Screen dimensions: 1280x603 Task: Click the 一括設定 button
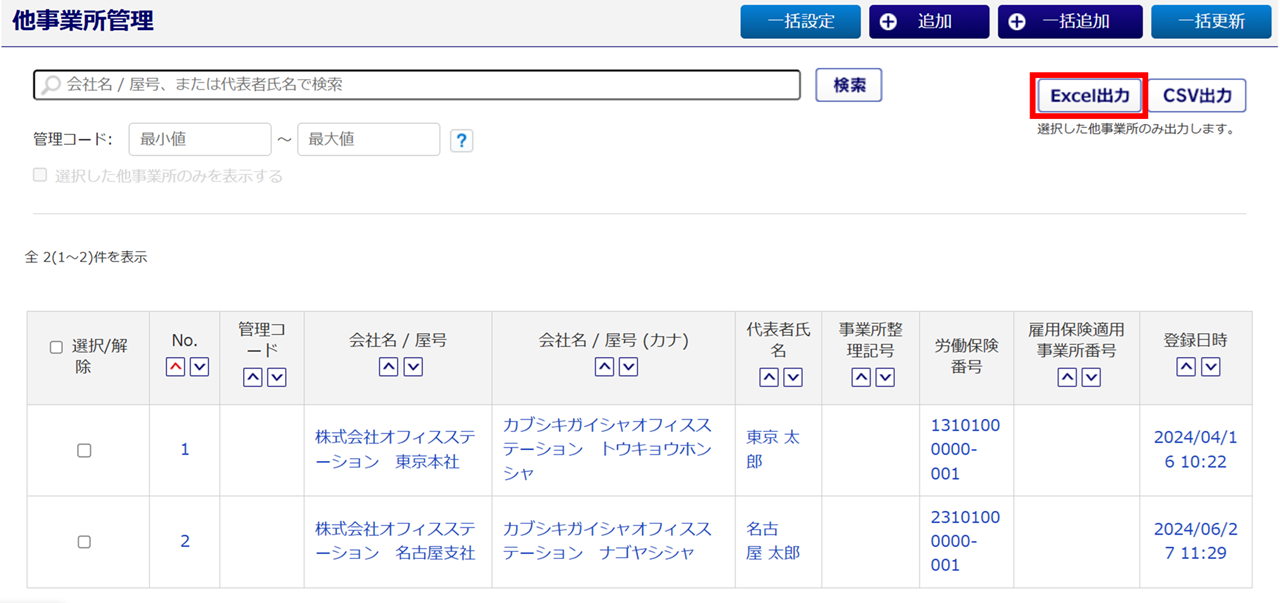[800, 21]
